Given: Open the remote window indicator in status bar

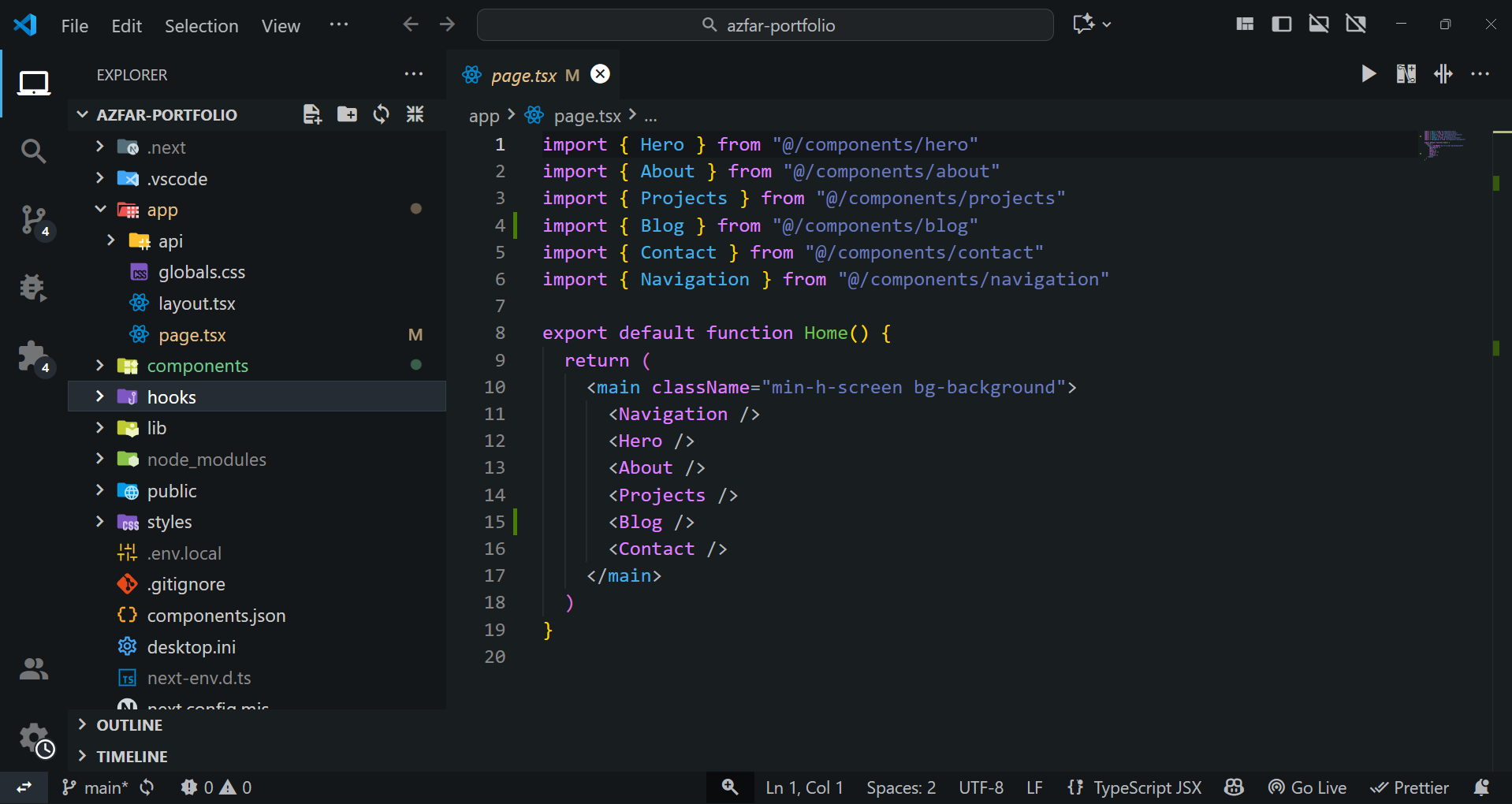Looking at the screenshot, I should pos(24,787).
